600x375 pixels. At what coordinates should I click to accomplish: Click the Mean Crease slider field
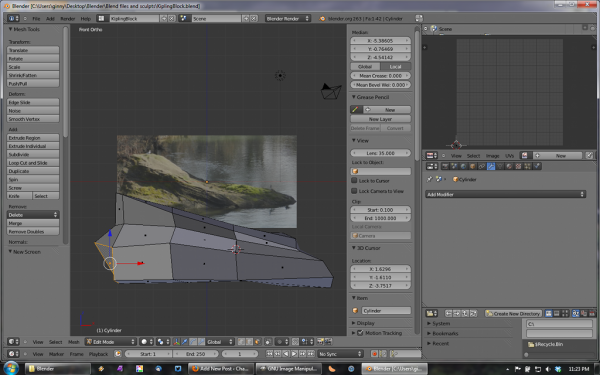(381, 76)
